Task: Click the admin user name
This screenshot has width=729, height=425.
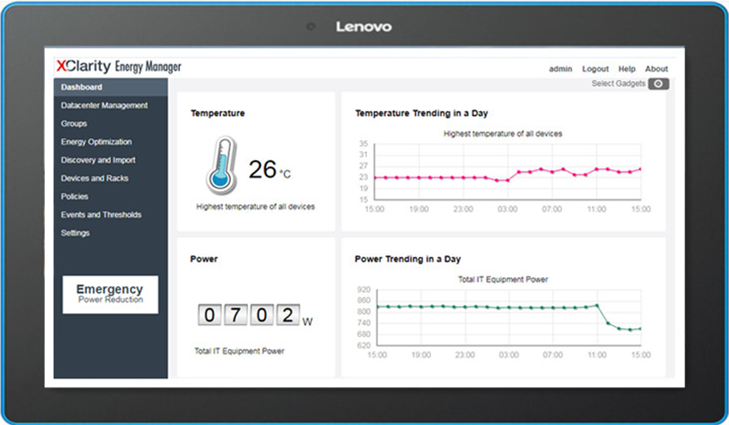Action: 561,69
